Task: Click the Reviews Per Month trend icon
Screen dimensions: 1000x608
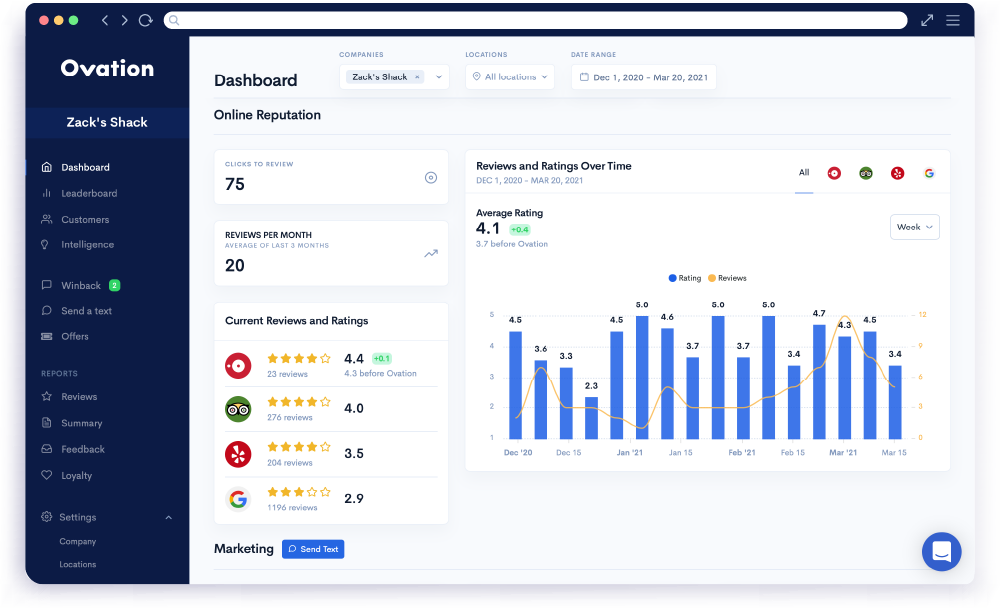Action: 431,253
